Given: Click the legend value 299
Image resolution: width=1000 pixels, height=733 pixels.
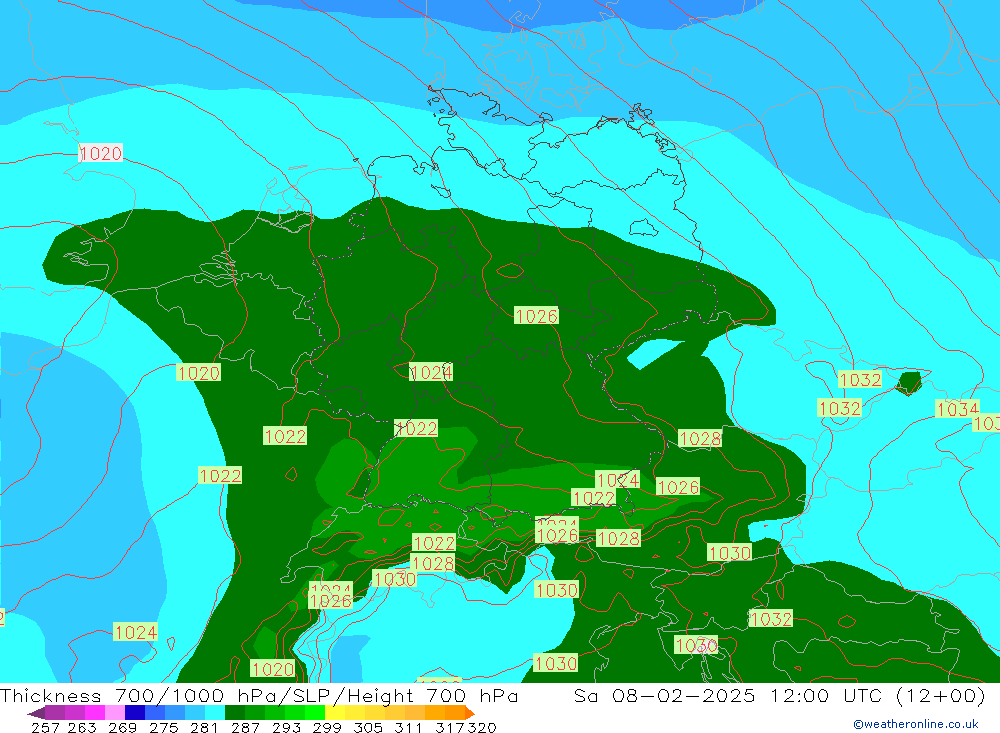Looking at the screenshot, I should (327, 727).
